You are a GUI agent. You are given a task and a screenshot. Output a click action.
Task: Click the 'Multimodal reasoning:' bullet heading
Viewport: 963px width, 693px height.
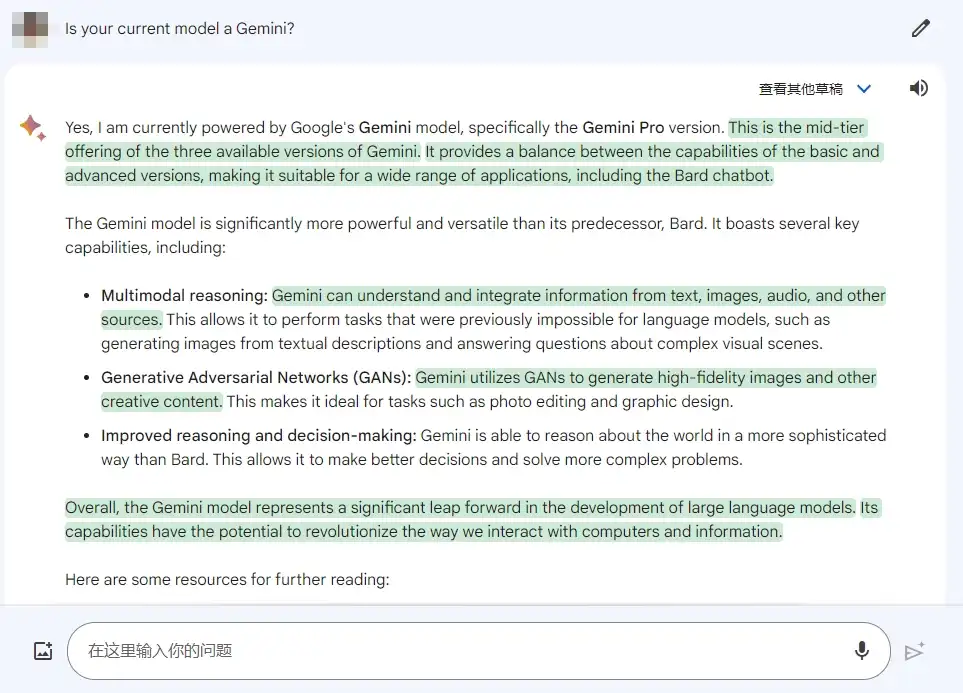tap(184, 296)
